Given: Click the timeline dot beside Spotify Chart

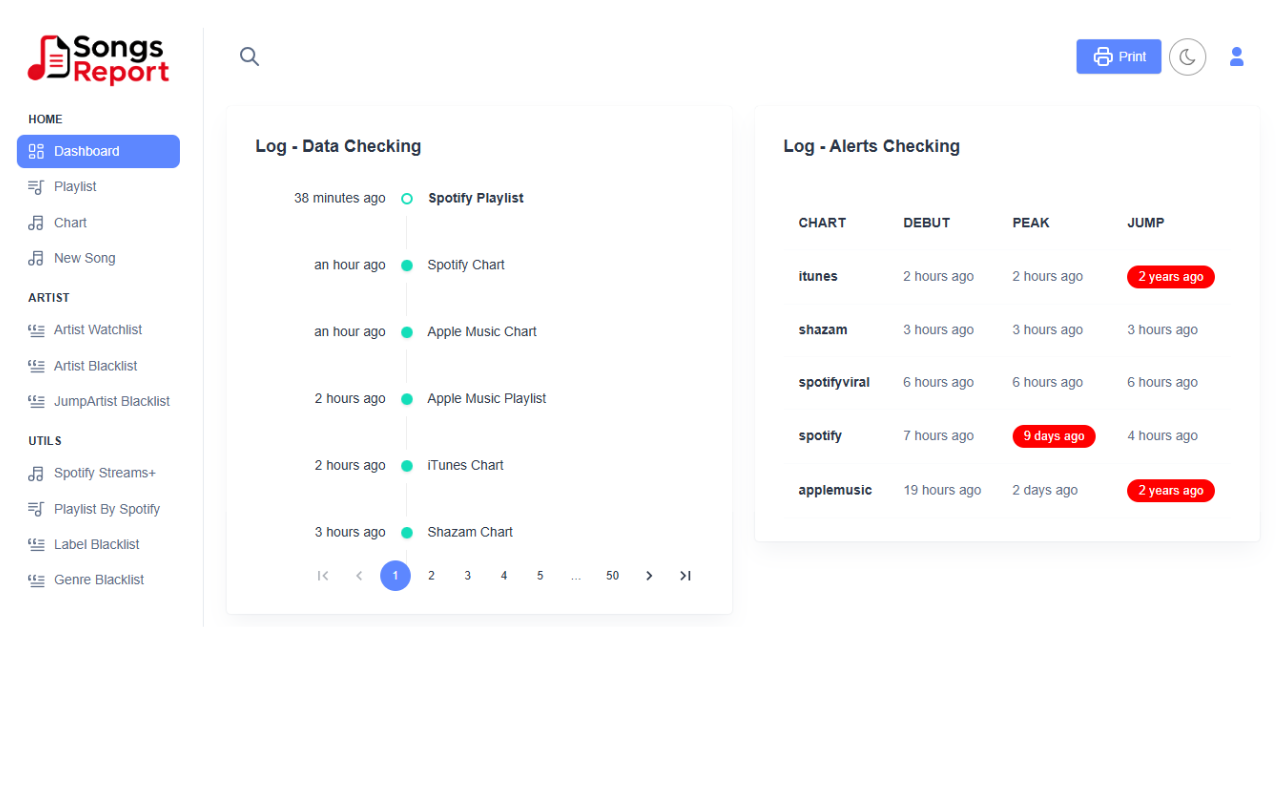Looking at the screenshot, I should pyautogui.click(x=407, y=265).
